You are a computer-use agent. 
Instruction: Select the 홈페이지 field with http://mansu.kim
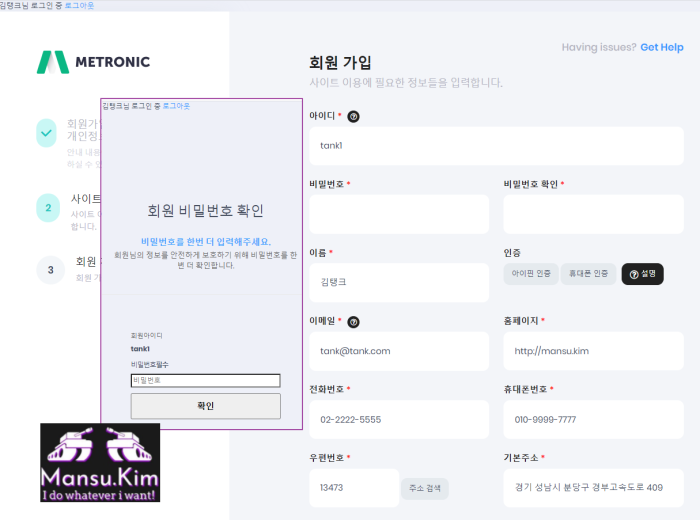(x=593, y=351)
